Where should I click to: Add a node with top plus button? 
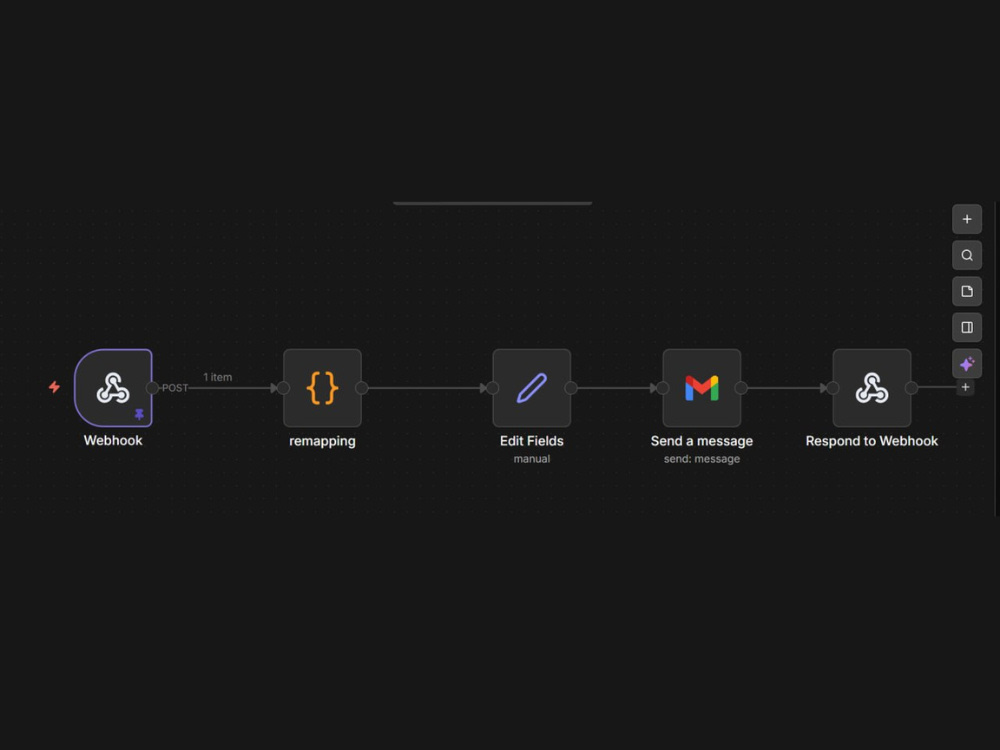tap(967, 219)
